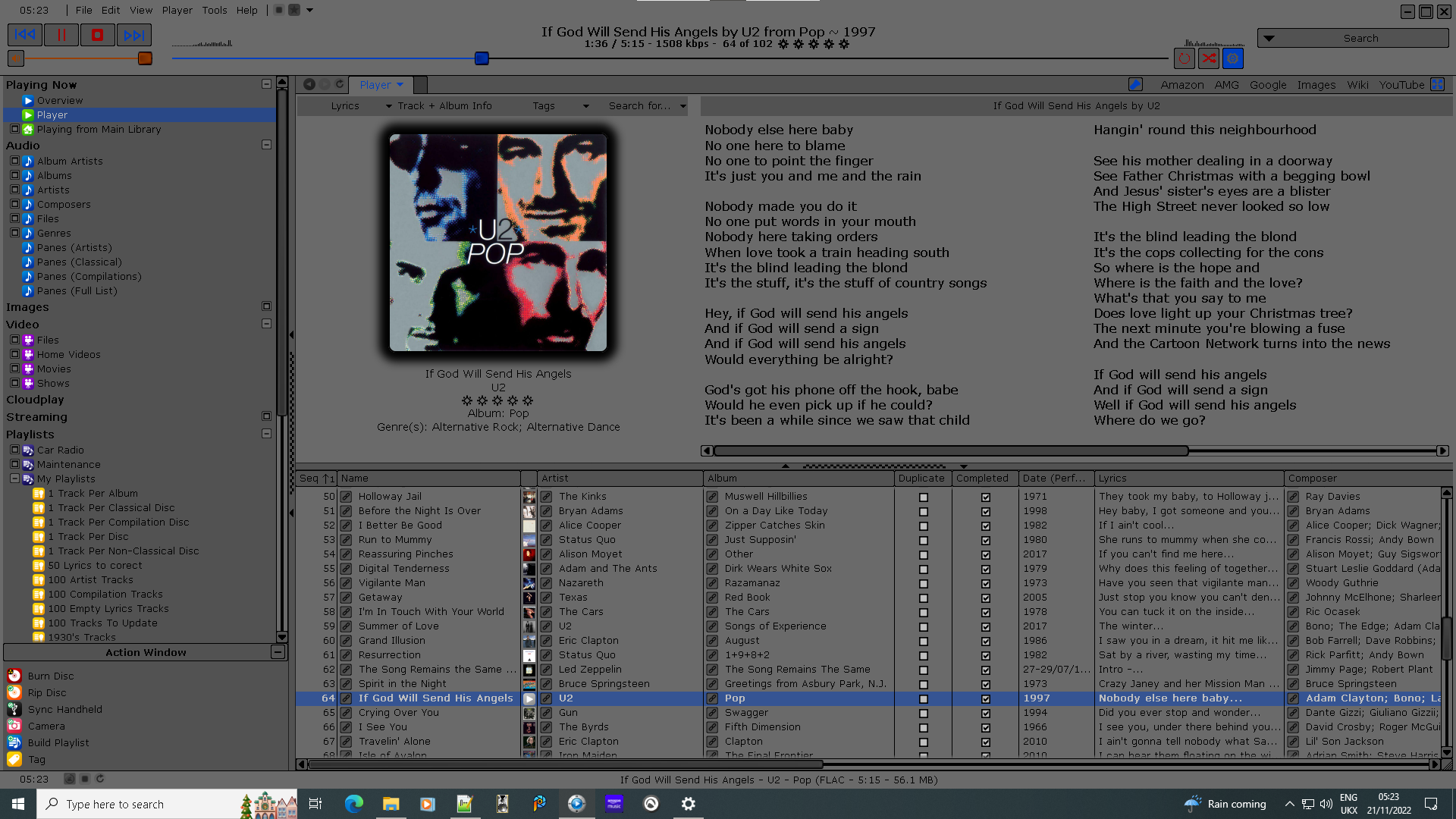Click the edit pencil icon beside Holloway Jail
Screen dimensions: 1456x819
(x=346, y=497)
